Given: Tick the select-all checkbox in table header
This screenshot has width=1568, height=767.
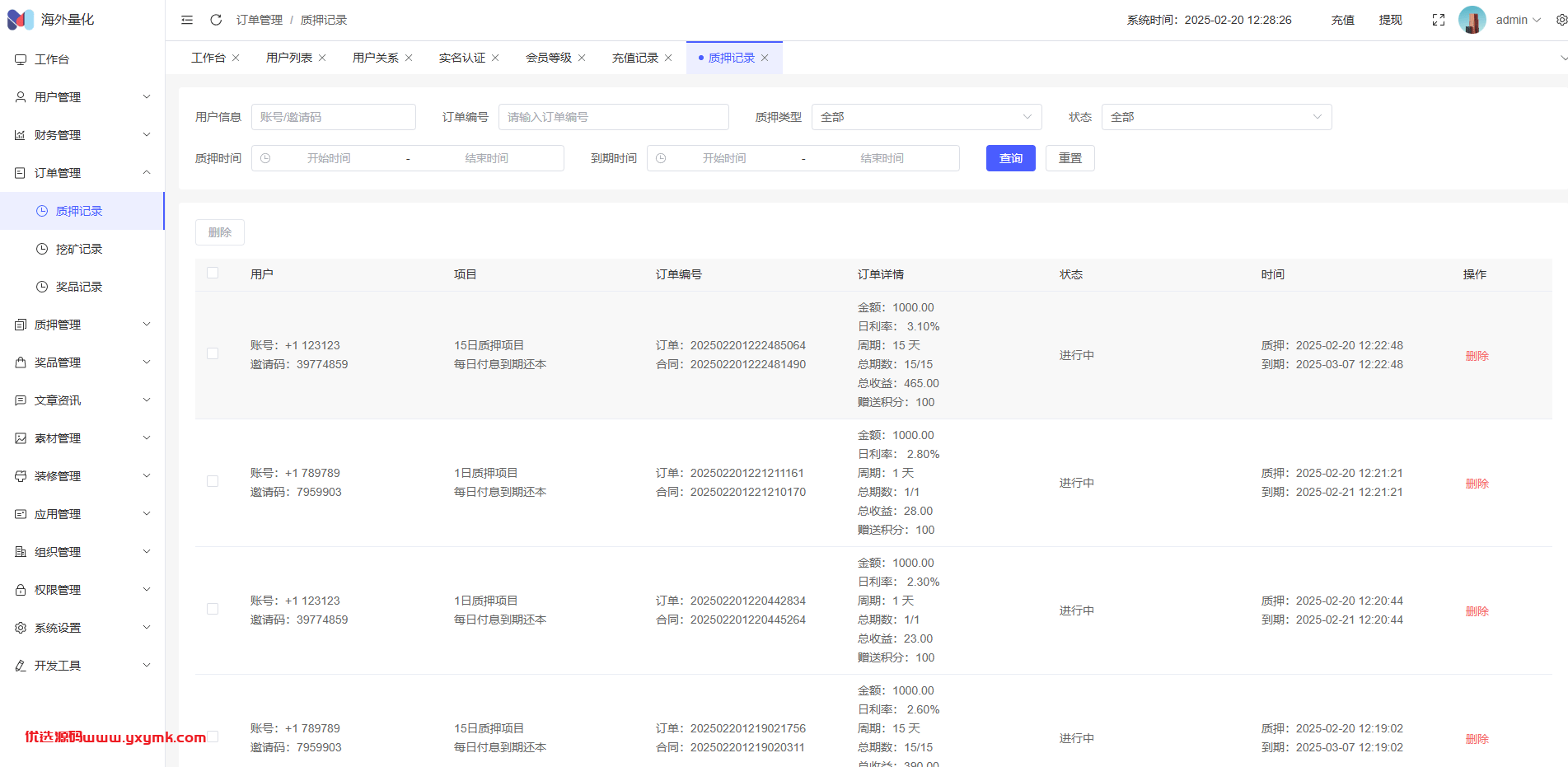Looking at the screenshot, I should (x=213, y=273).
